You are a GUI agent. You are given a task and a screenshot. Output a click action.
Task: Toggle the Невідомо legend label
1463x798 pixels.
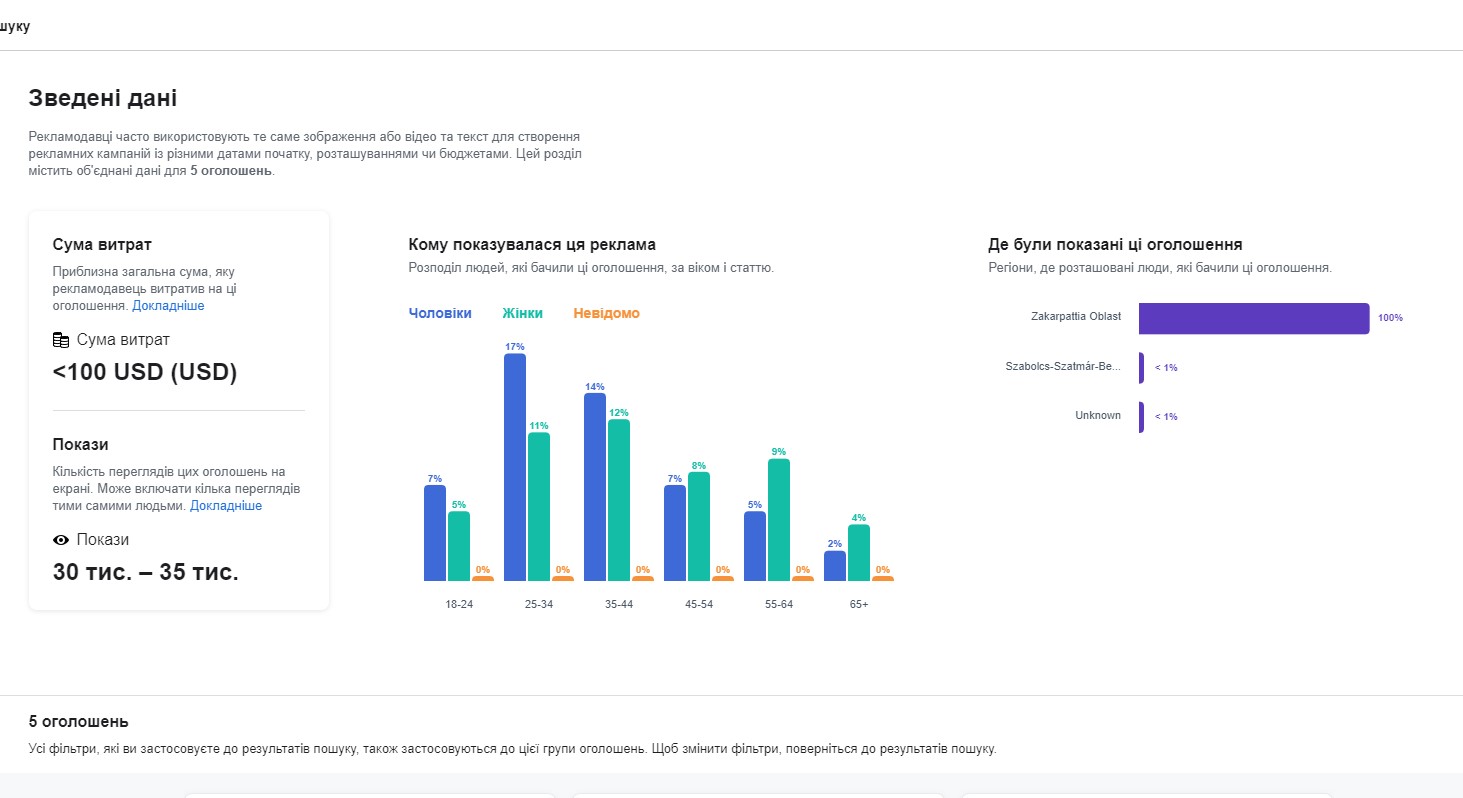(606, 313)
